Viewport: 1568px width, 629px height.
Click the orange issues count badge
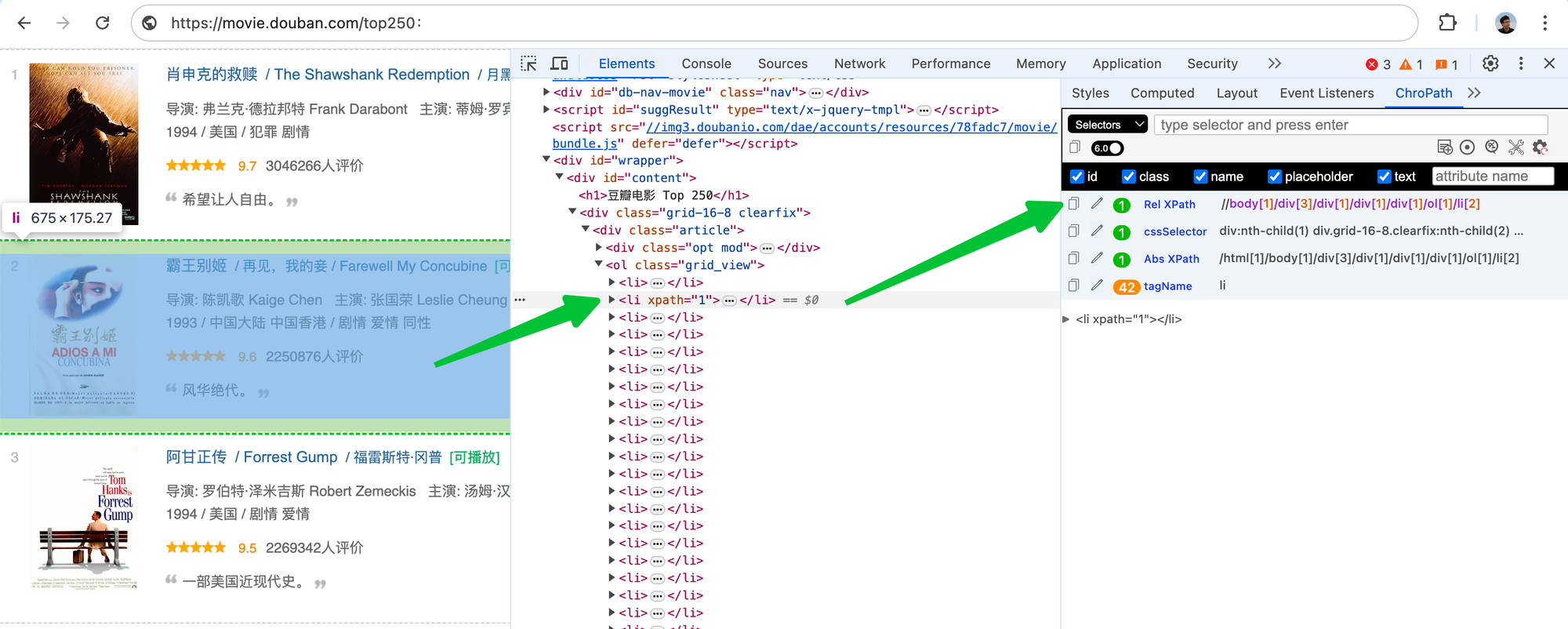click(x=1446, y=64)
